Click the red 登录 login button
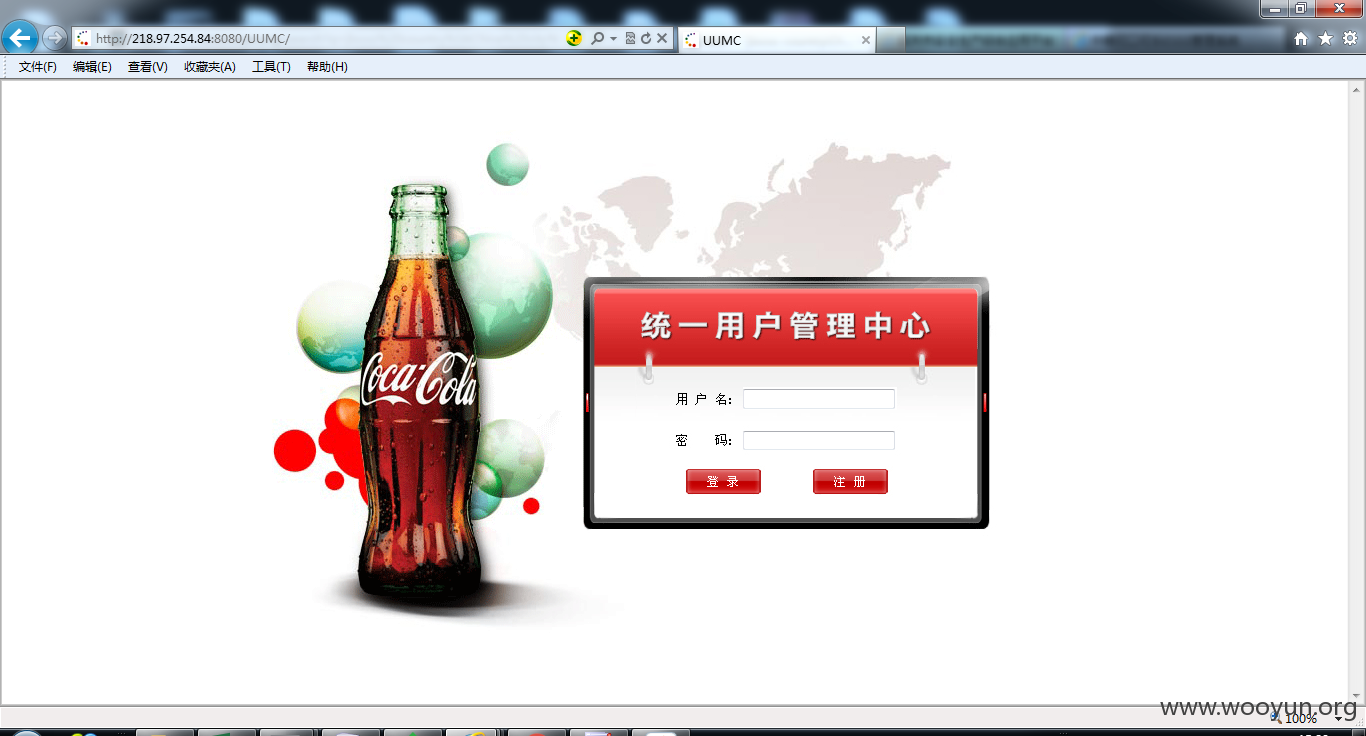 (723, 482)
